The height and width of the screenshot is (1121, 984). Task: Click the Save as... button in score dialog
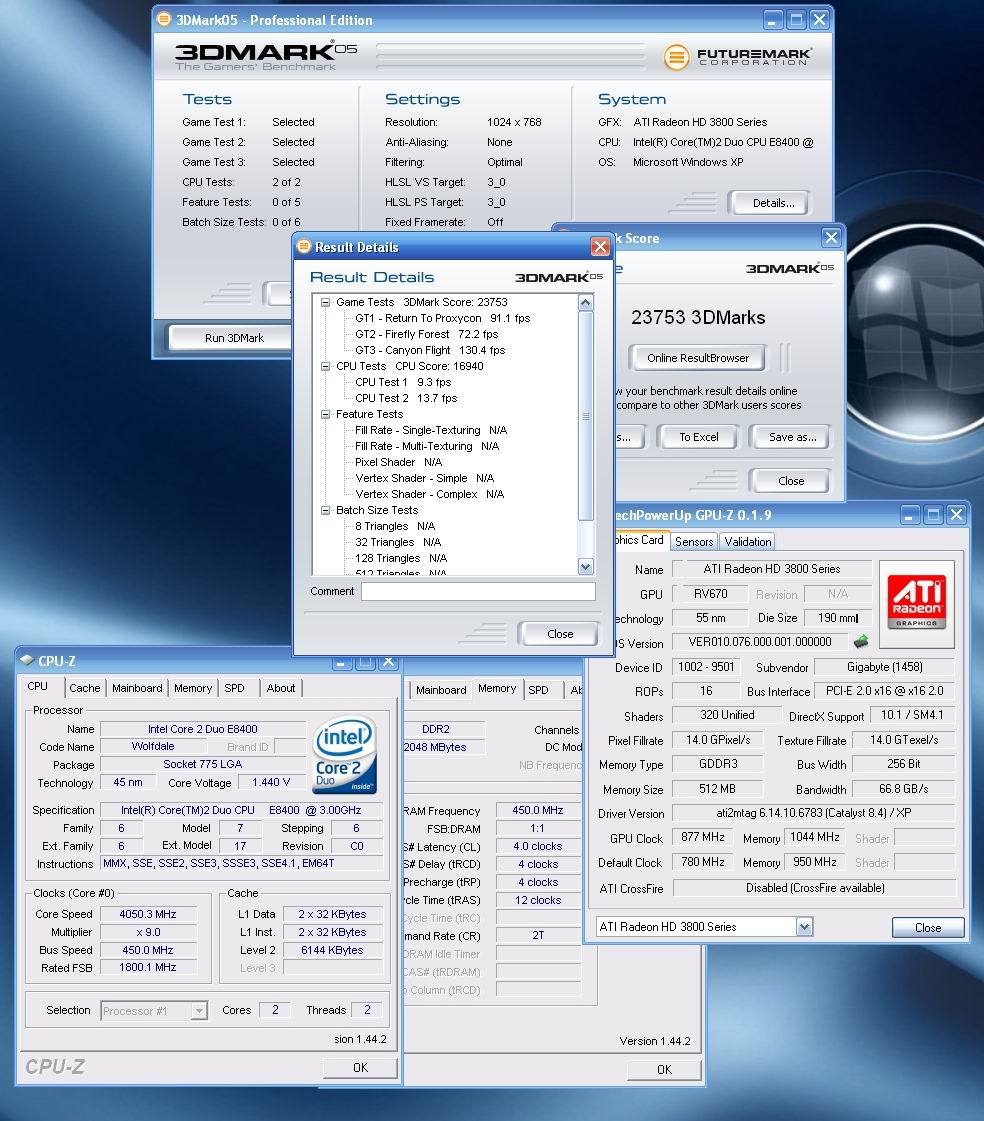click(792, 437)
